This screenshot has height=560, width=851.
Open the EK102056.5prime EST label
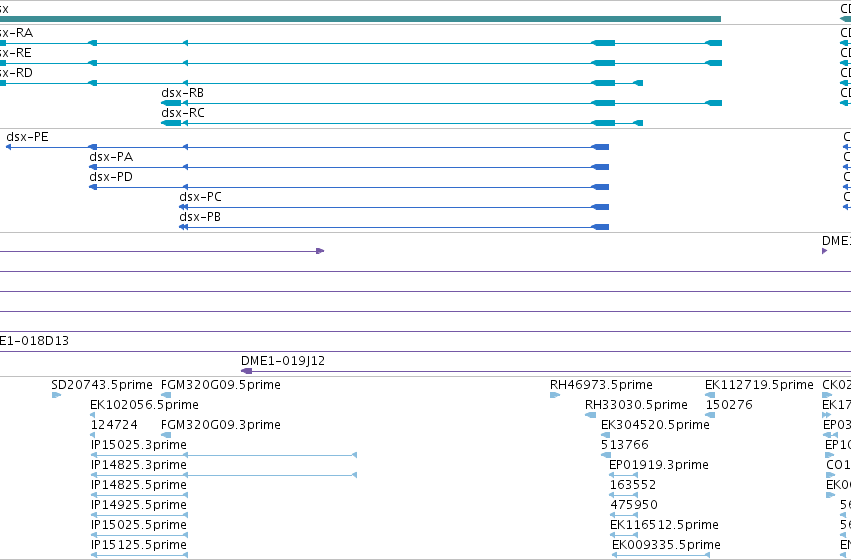pos(144,405)
